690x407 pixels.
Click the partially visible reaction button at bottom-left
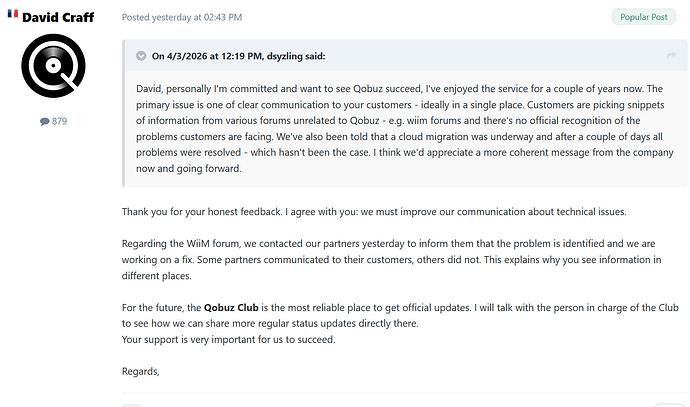[132, 405]
